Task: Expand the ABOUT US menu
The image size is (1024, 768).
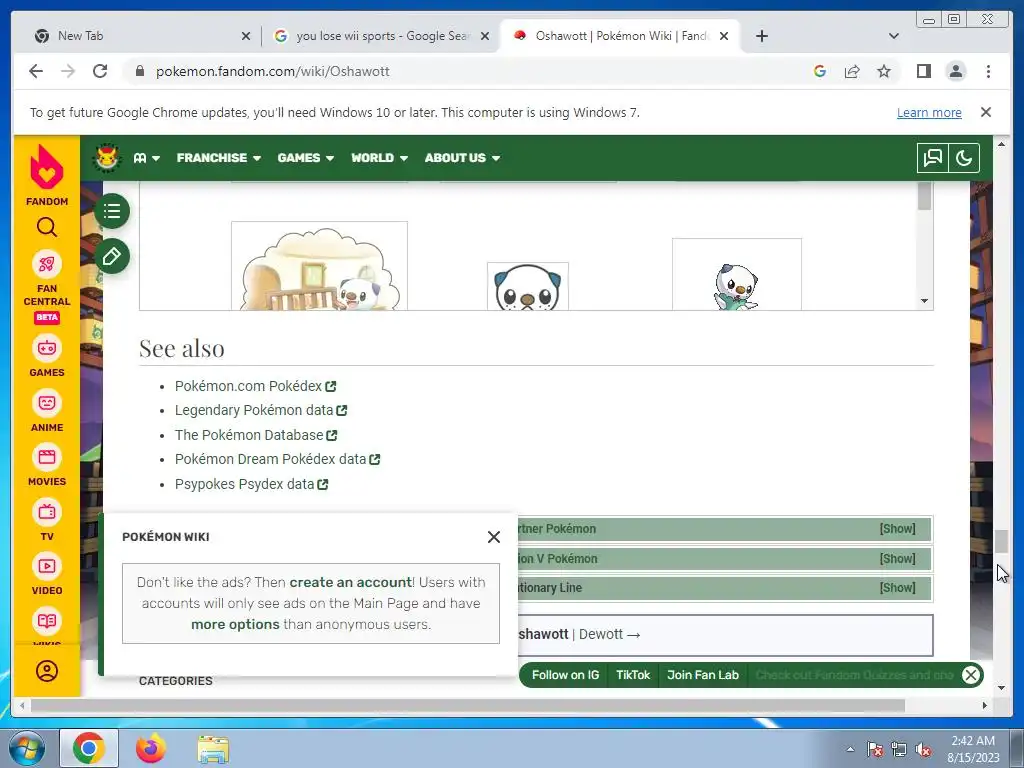Action: point(462,158)
